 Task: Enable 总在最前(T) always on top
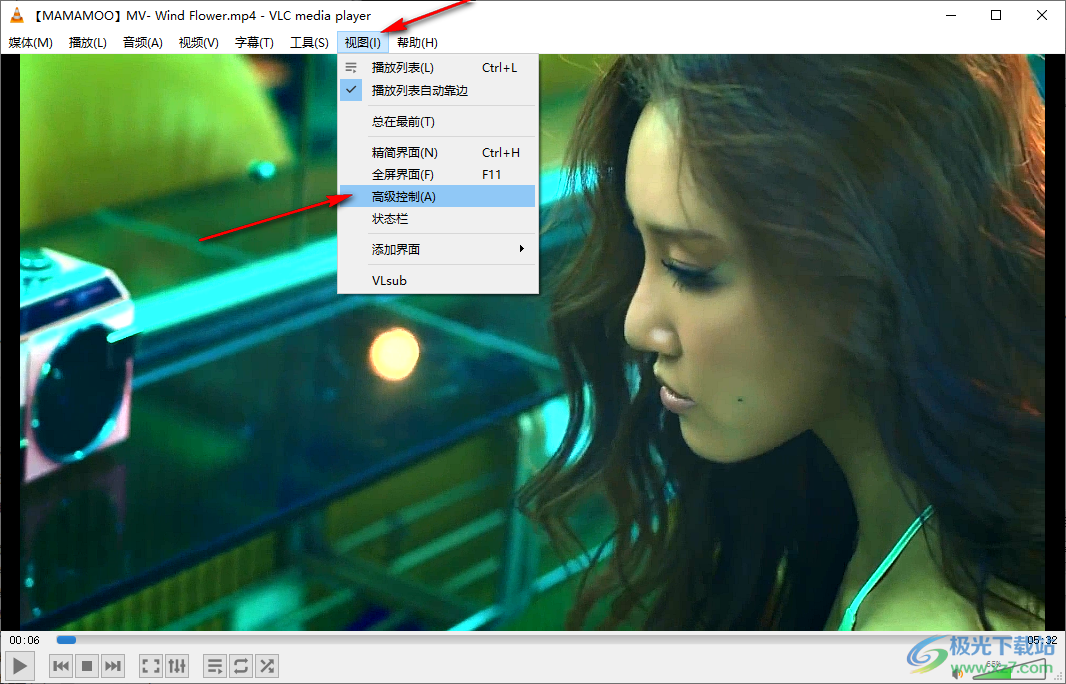(x=438, y=122)
